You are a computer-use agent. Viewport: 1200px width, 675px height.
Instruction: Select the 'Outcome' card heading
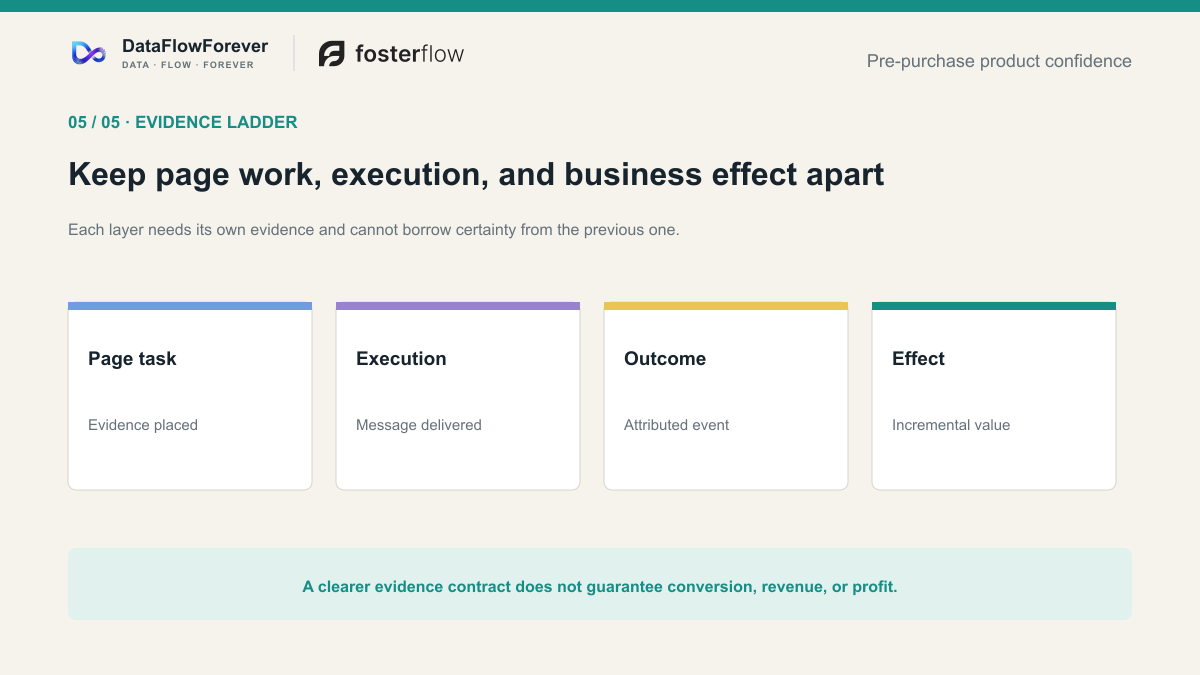pyautogui.click(x=665, y=359)
